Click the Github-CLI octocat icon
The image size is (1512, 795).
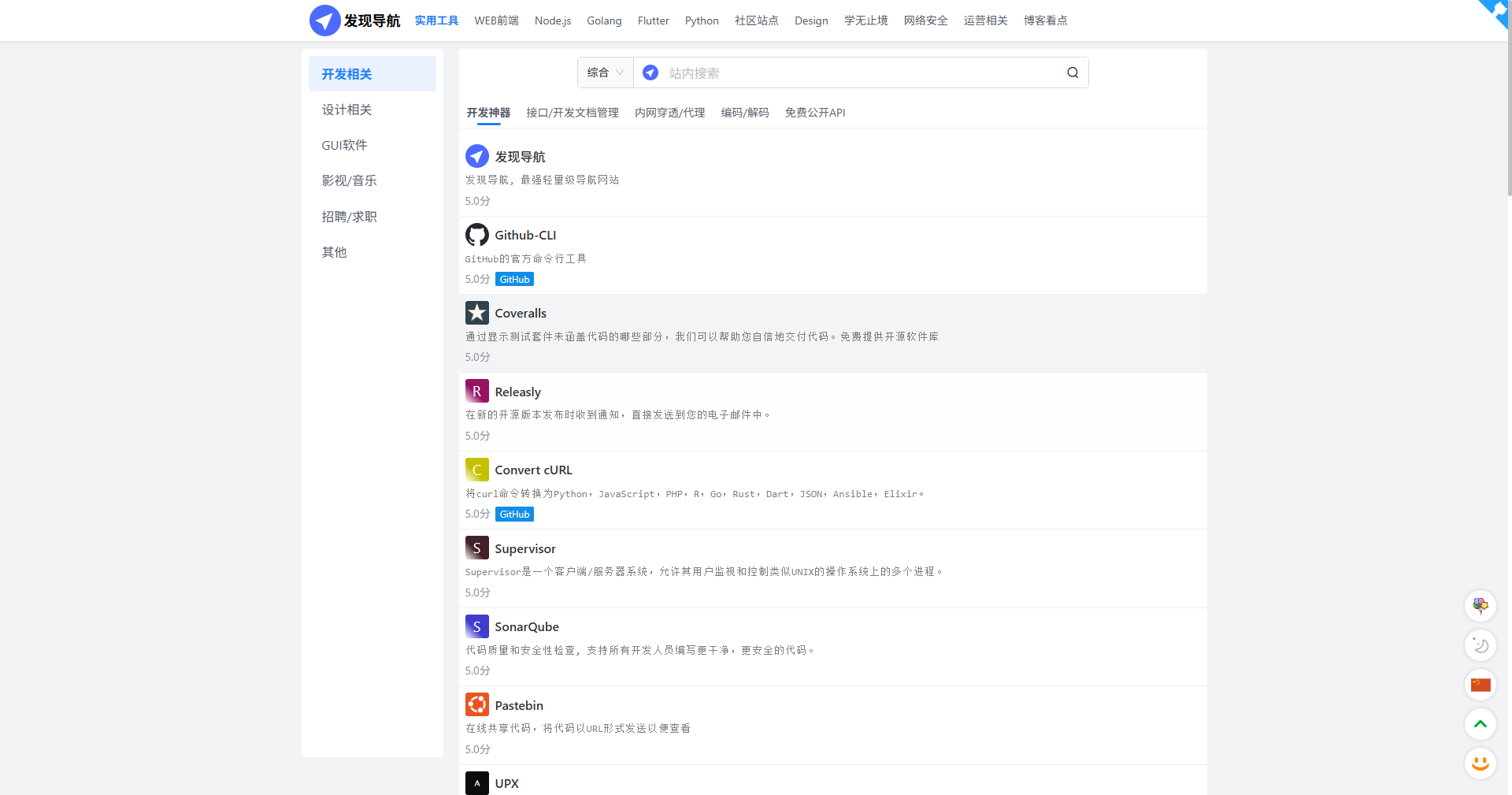pos(477,235)
